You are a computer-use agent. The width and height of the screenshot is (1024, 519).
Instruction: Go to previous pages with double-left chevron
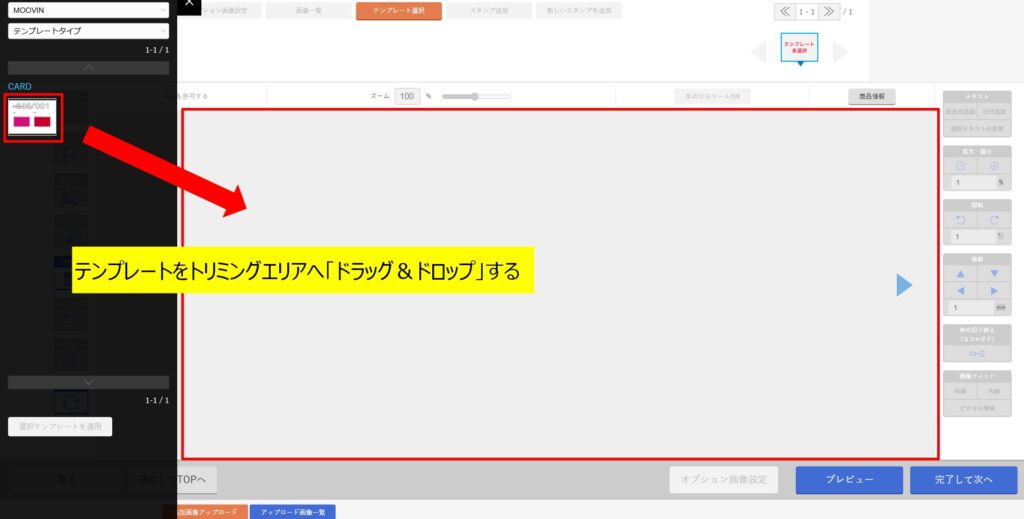[784, 12]
